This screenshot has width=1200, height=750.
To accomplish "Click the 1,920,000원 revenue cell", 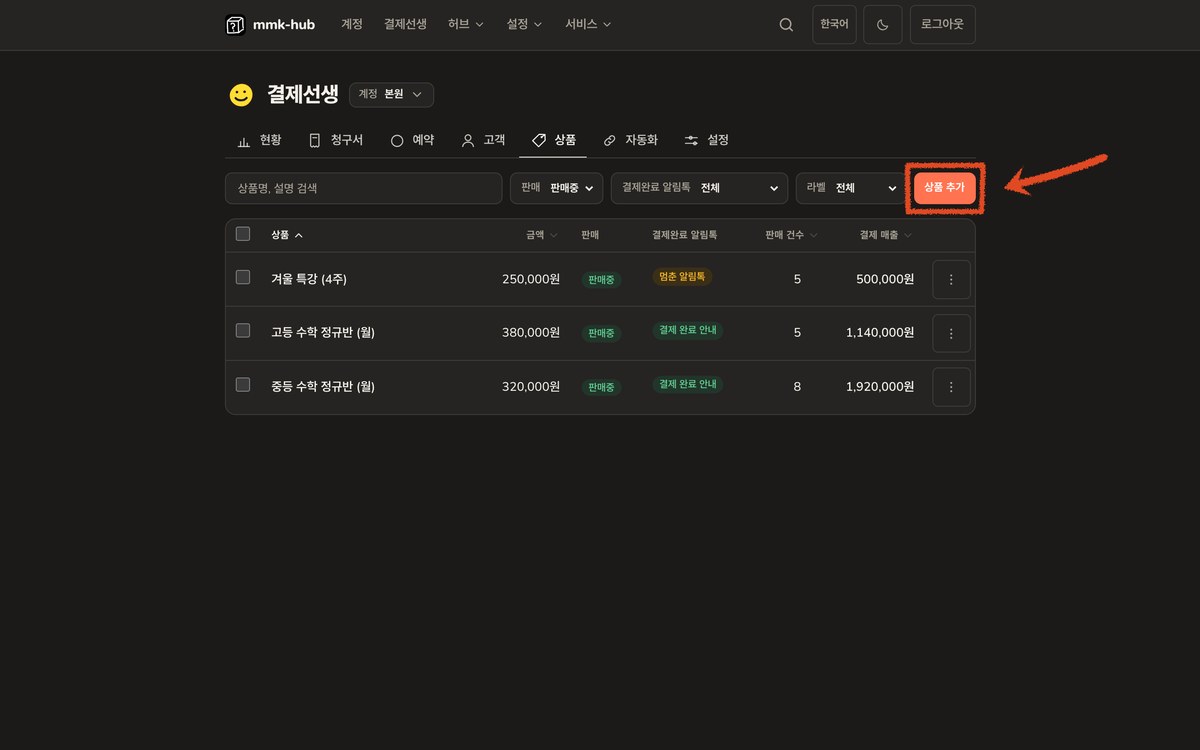I will coord(880,387).
